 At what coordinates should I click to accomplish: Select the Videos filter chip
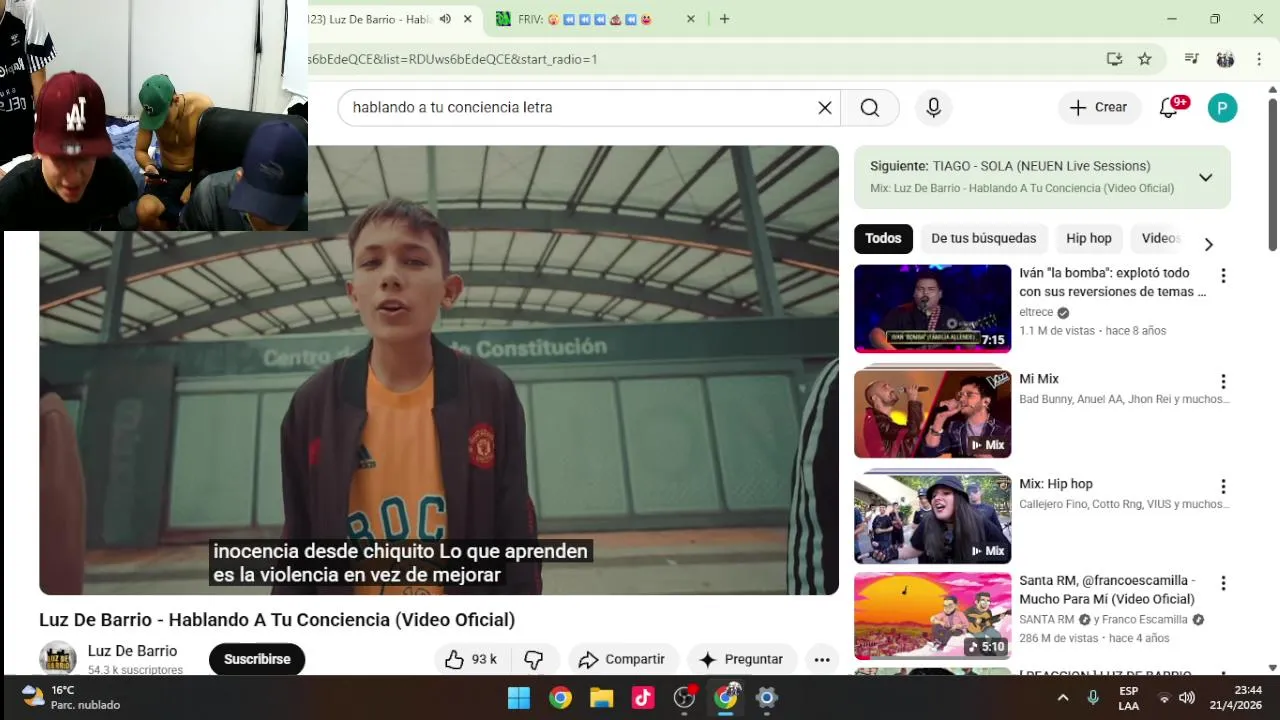coord(1161,238)
